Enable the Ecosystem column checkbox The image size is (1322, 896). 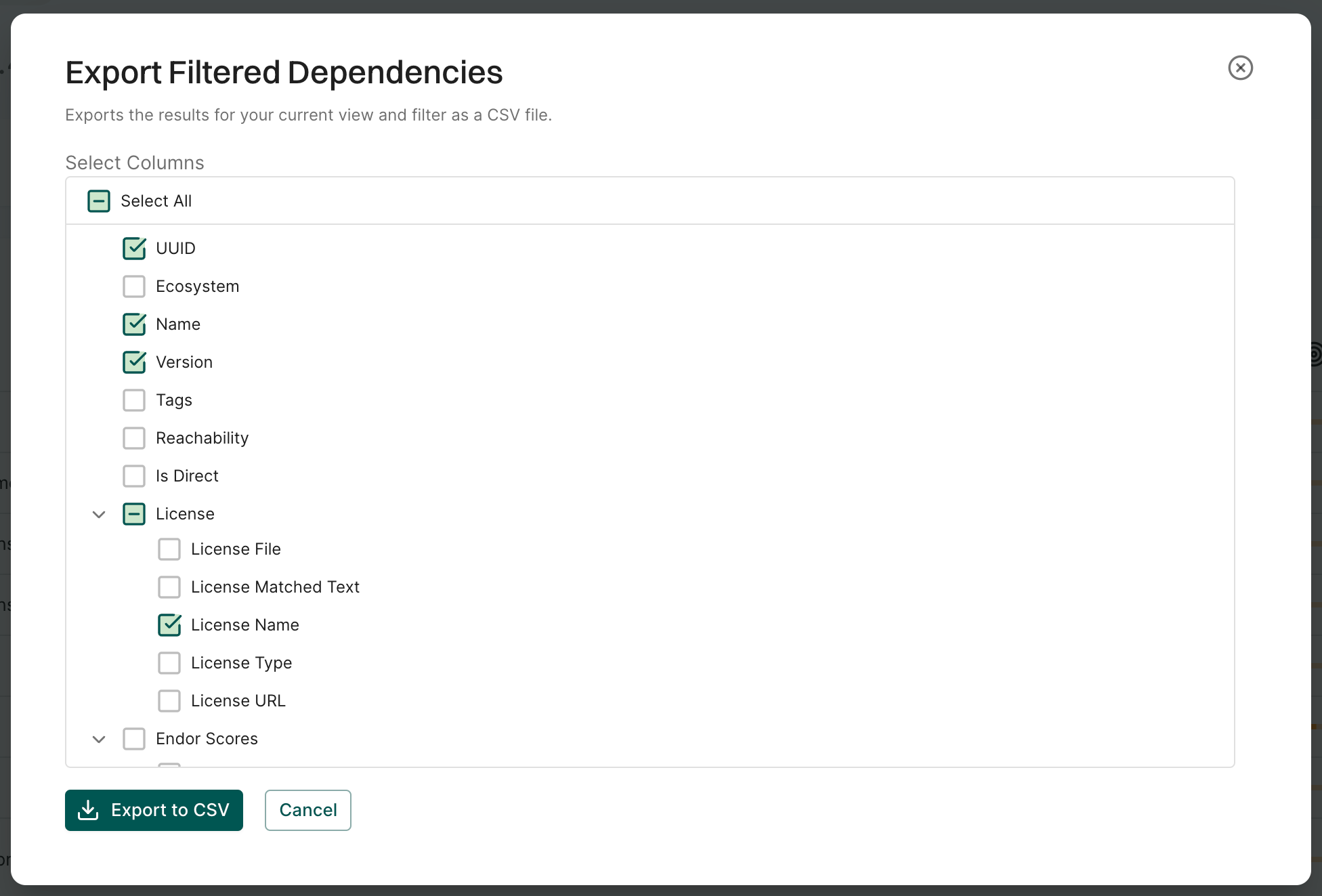134,286
